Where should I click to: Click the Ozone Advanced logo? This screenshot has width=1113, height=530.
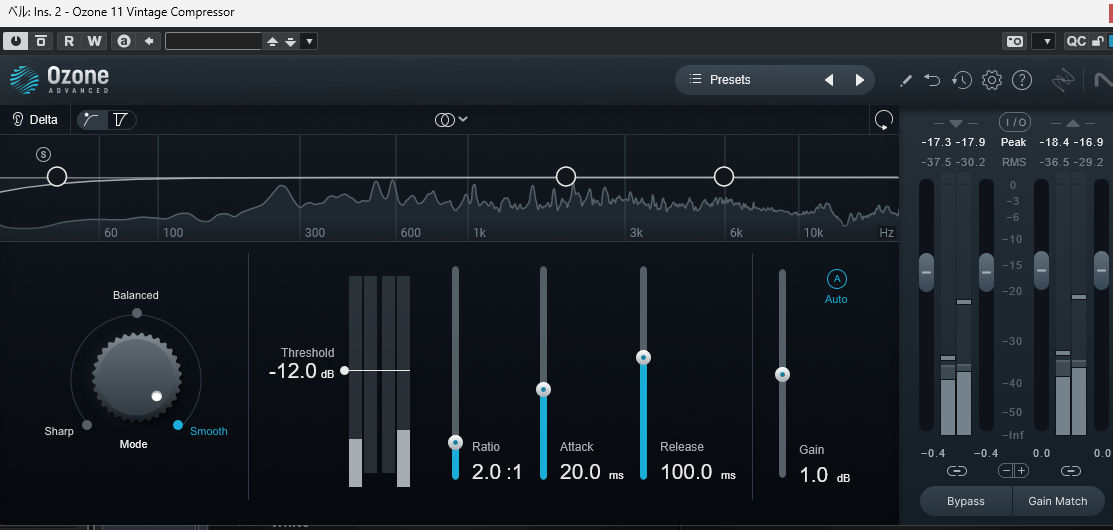60,79
